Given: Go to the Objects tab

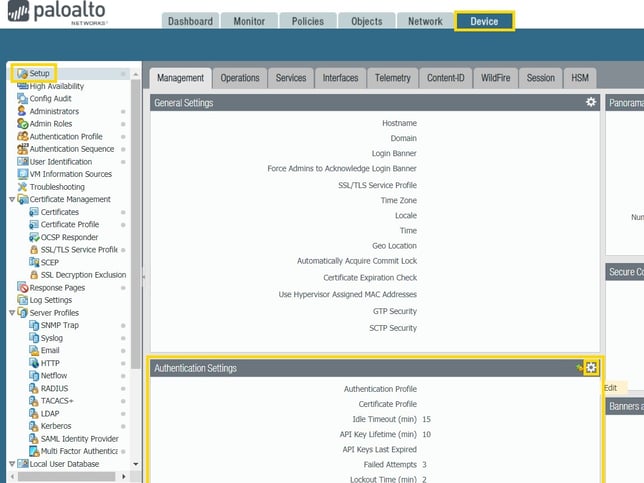Looking at the screenshot, I should [366, 21].
